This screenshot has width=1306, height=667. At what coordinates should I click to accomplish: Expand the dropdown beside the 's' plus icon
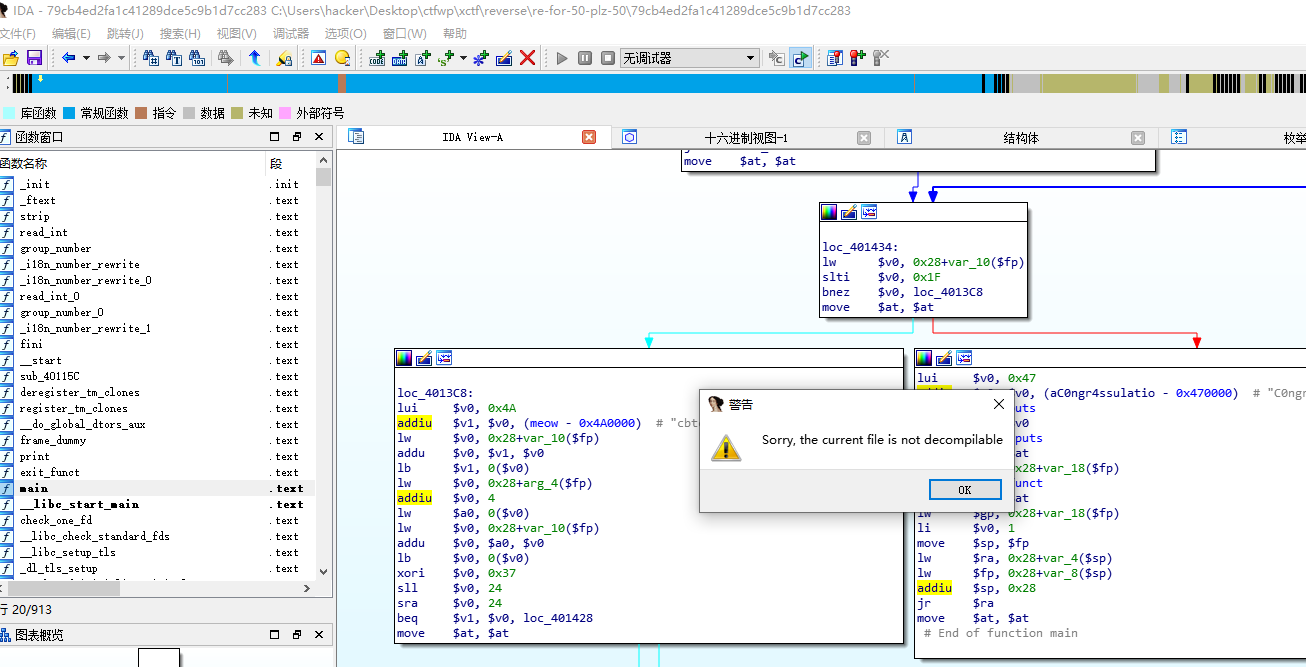(463, 58)
